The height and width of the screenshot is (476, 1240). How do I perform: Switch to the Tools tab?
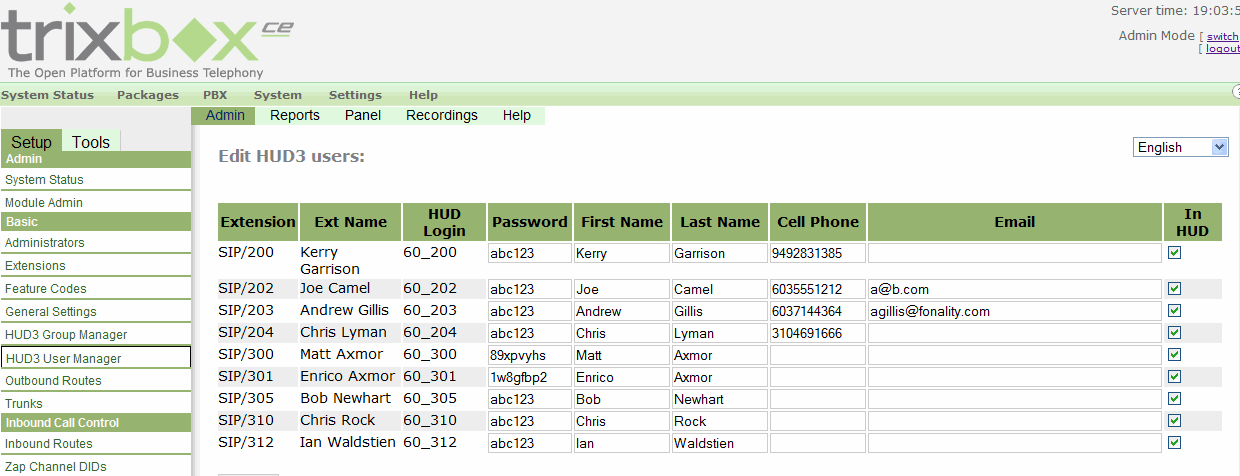tap(91, 142)
